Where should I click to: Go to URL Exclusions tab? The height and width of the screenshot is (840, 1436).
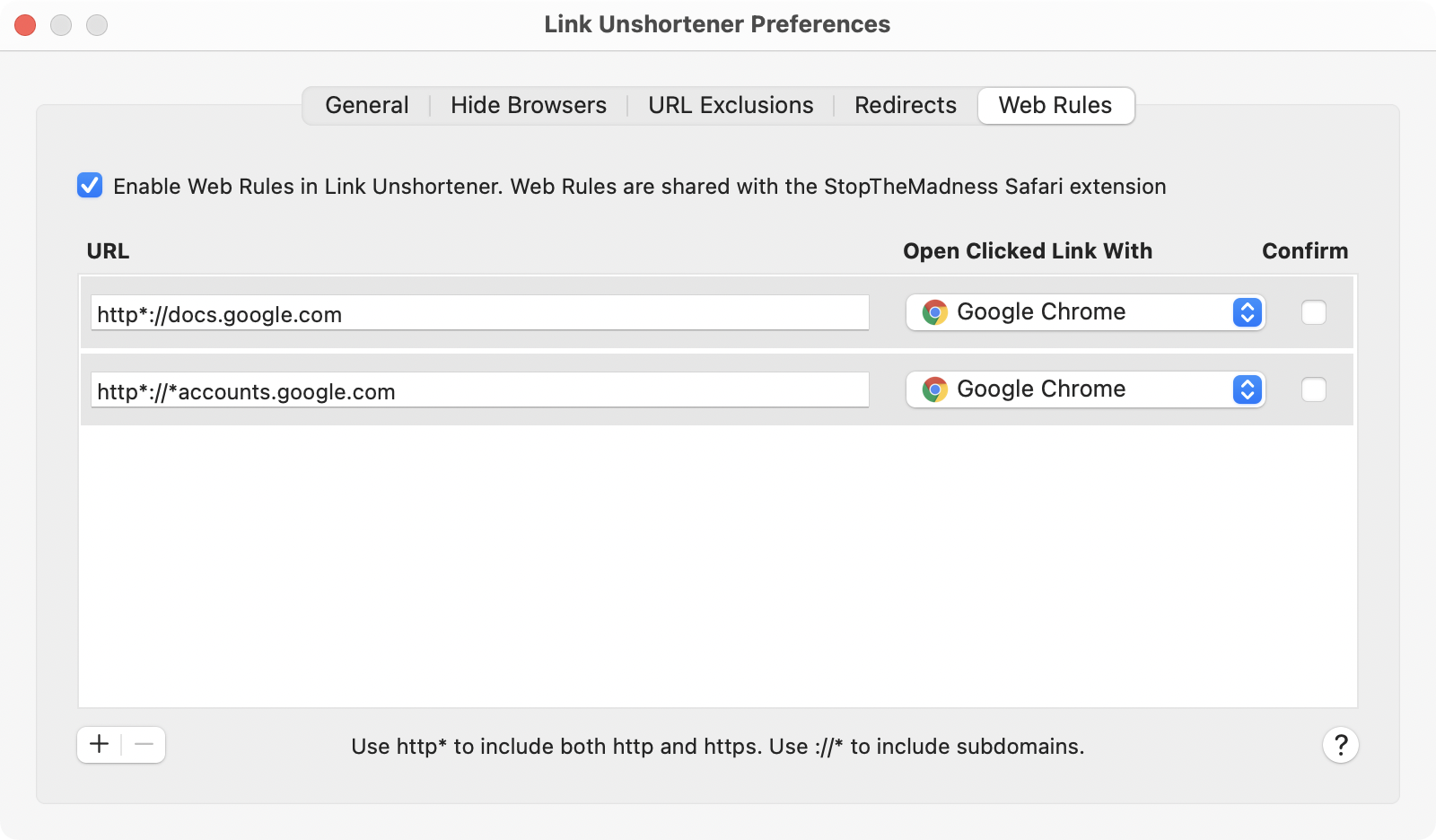pyautogui.click(x=731, y=106)
